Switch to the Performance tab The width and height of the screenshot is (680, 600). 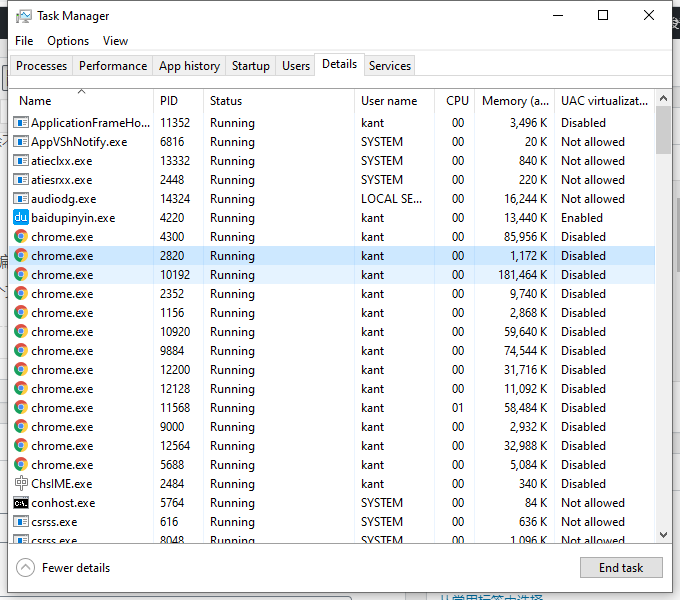tap(113, 66)
